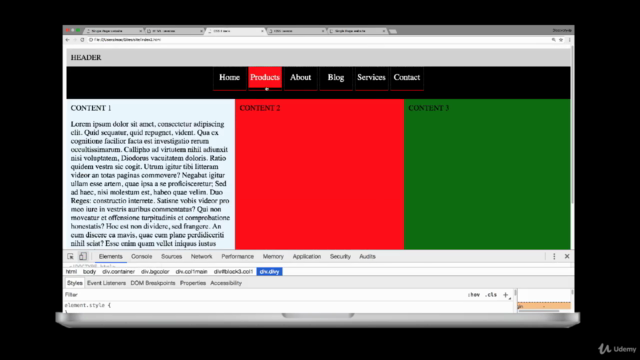The width and height of the screenshot is (640, 360).
Task: Open Chrome three-dot menu
Action: click(x=569, y=40)
